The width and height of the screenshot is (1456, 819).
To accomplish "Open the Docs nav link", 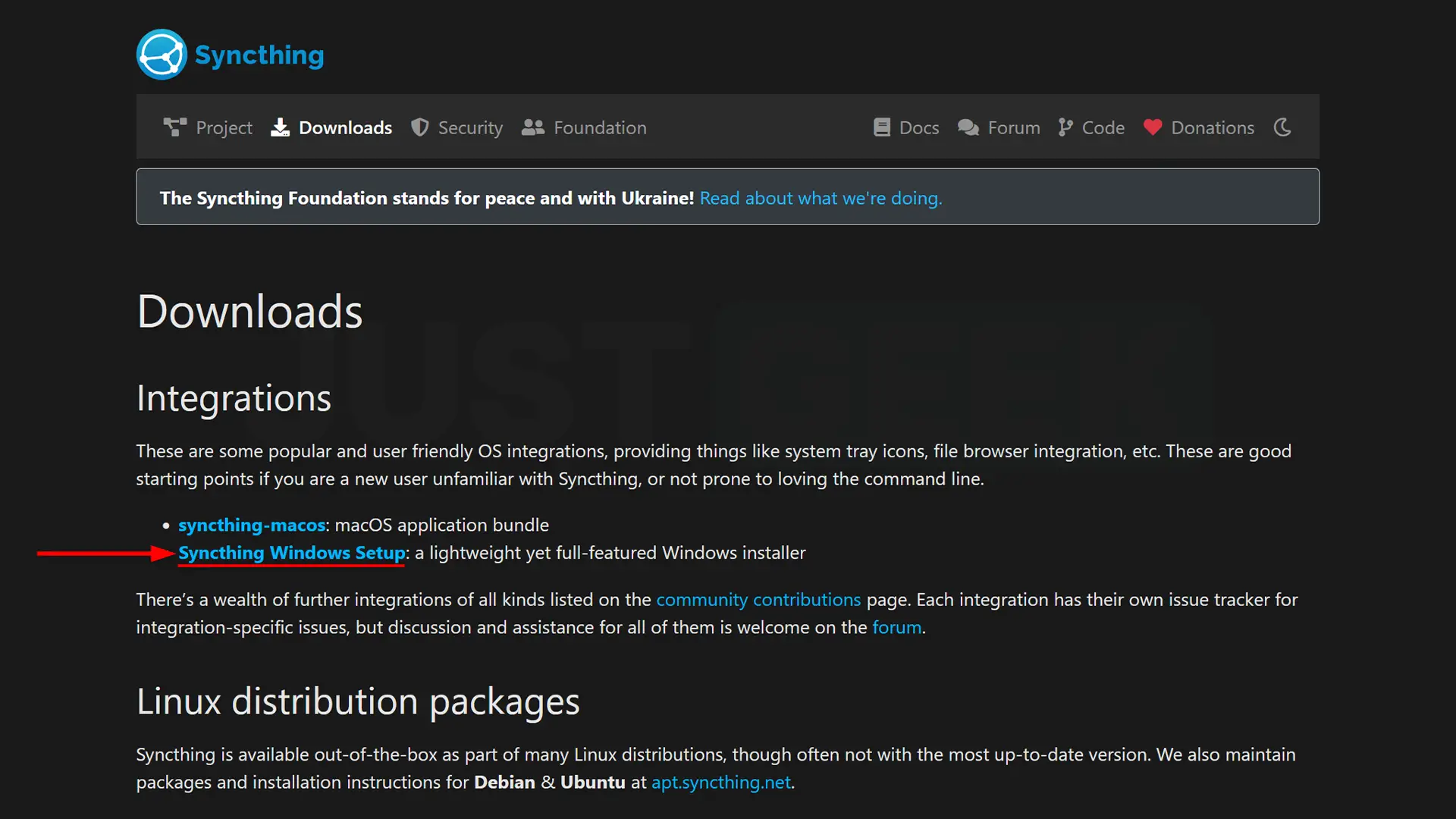I will click(919, 127).
